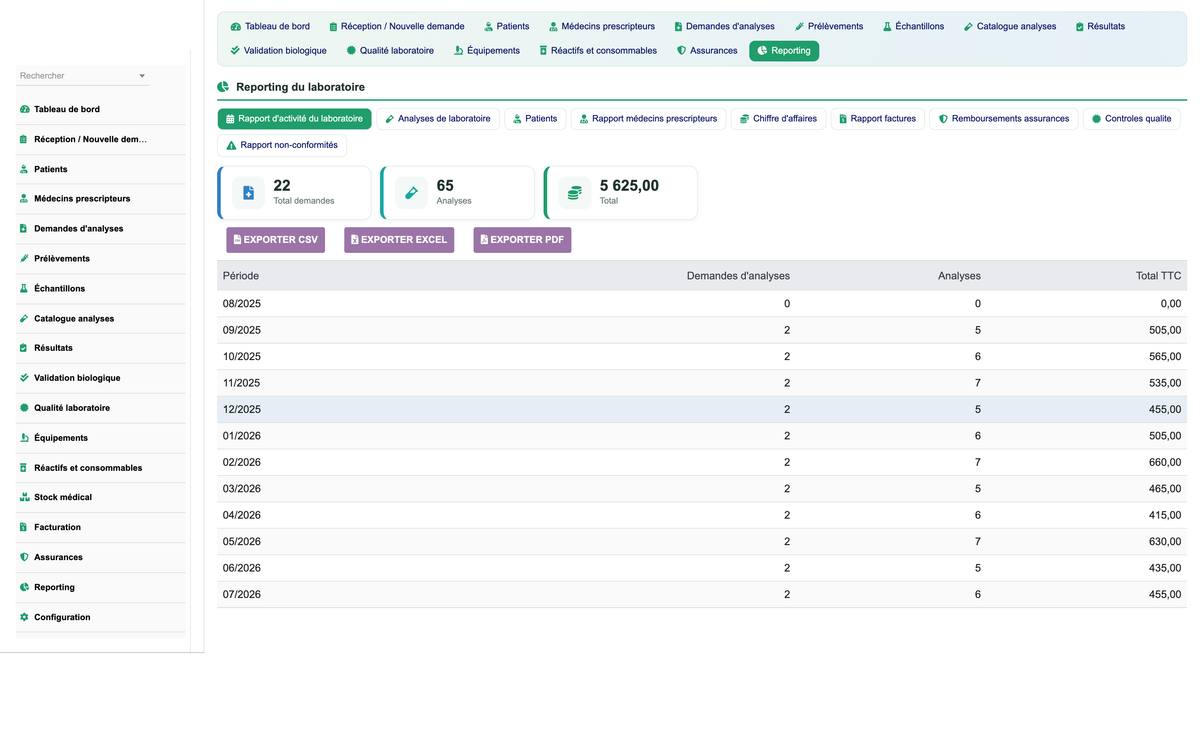
Task: Click the Stock médical sidebar icon
Action: pyautogui.click(x=24, y=497)
